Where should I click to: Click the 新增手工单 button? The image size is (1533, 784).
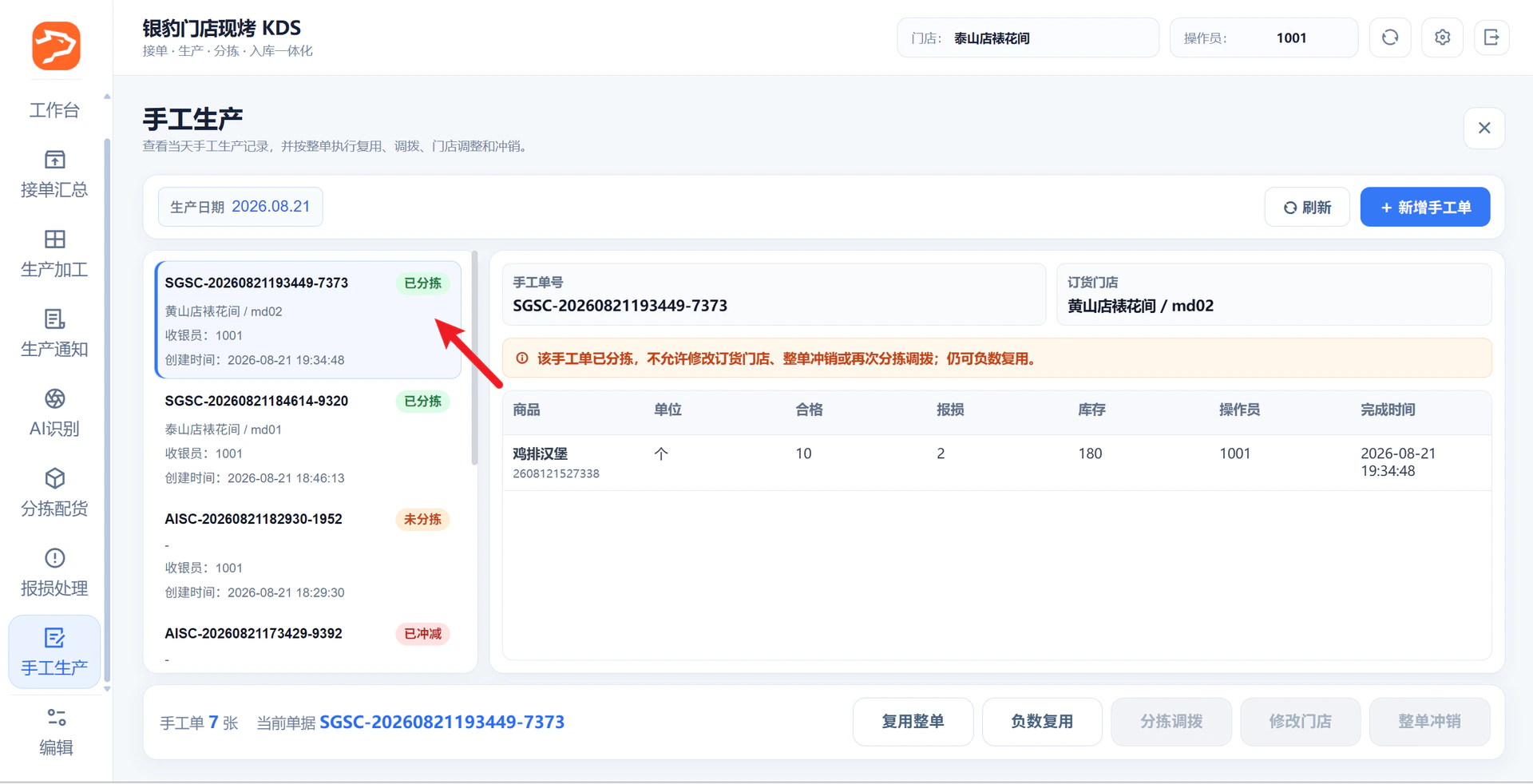[x=1425, y=208]
